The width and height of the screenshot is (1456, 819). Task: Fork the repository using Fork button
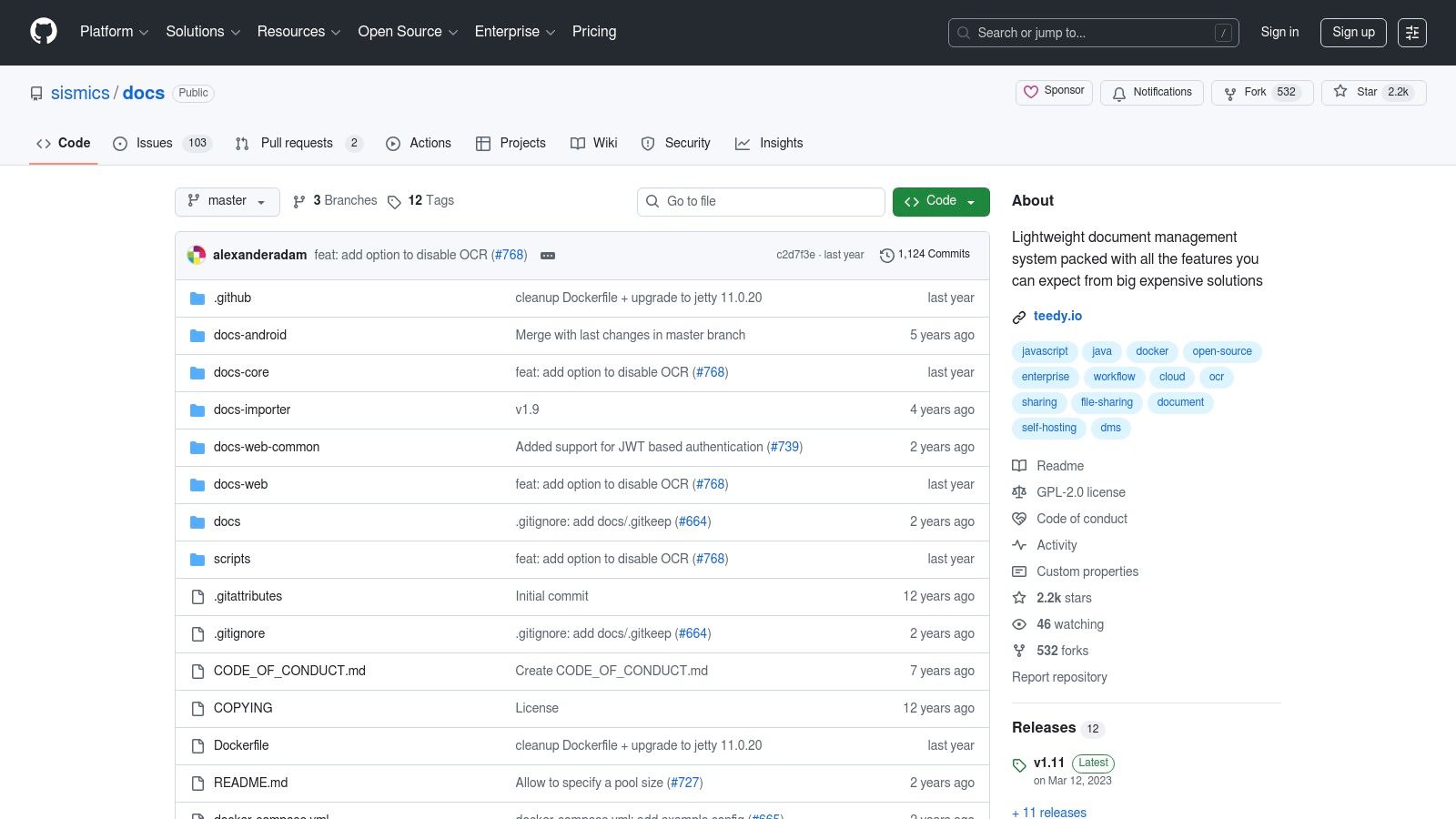(x=1261, y=93)
